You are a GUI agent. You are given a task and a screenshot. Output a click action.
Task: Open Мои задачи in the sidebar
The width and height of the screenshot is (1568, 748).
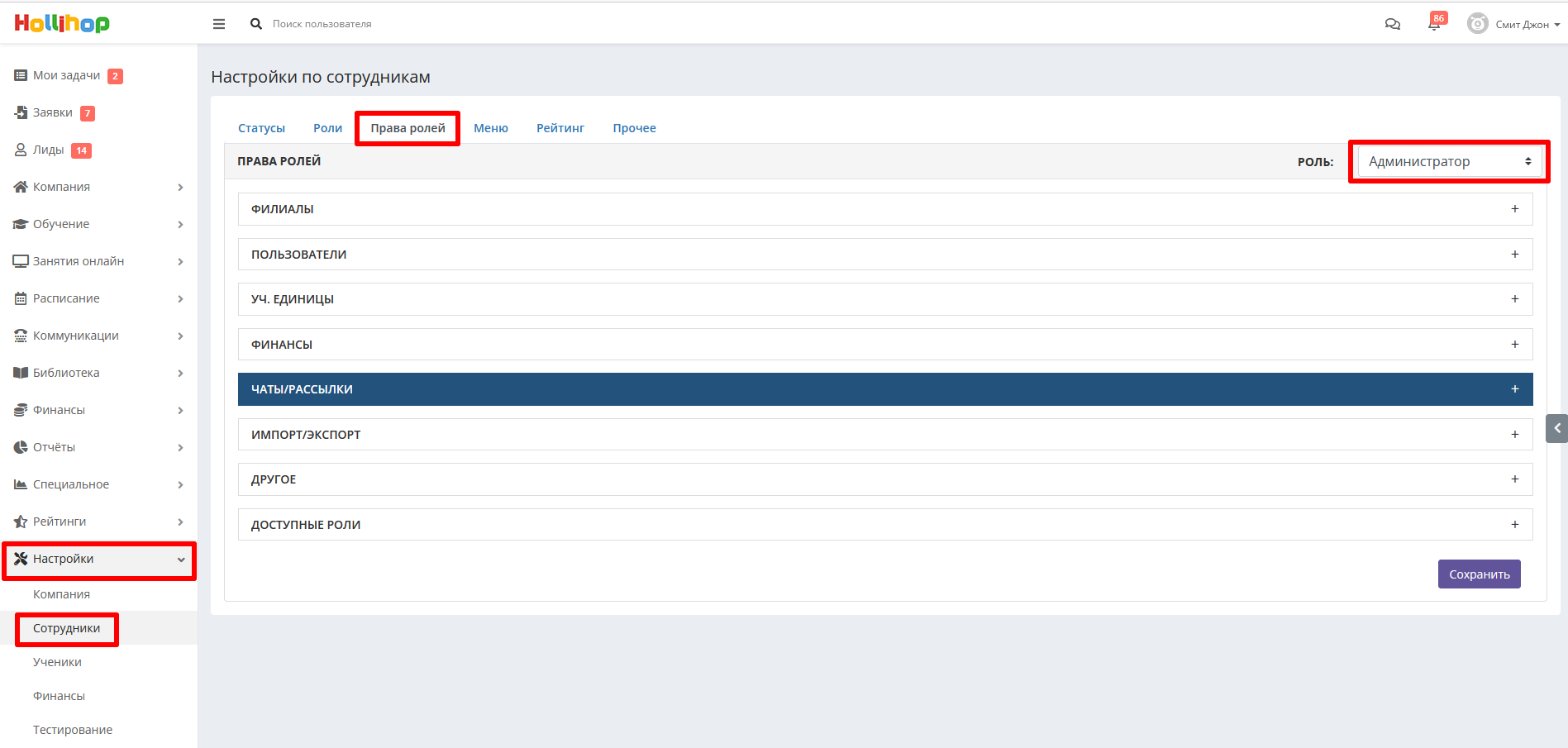point(66,75)
